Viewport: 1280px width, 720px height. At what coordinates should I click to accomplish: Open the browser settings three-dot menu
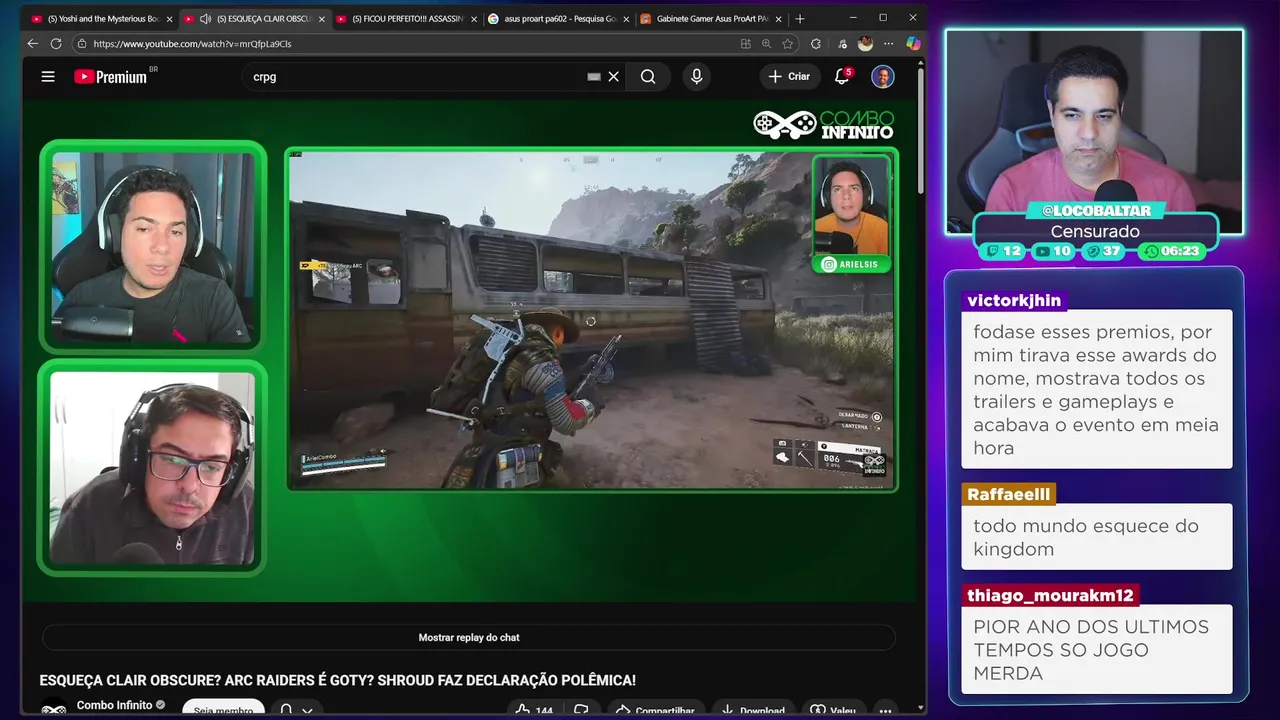(889, 44)
